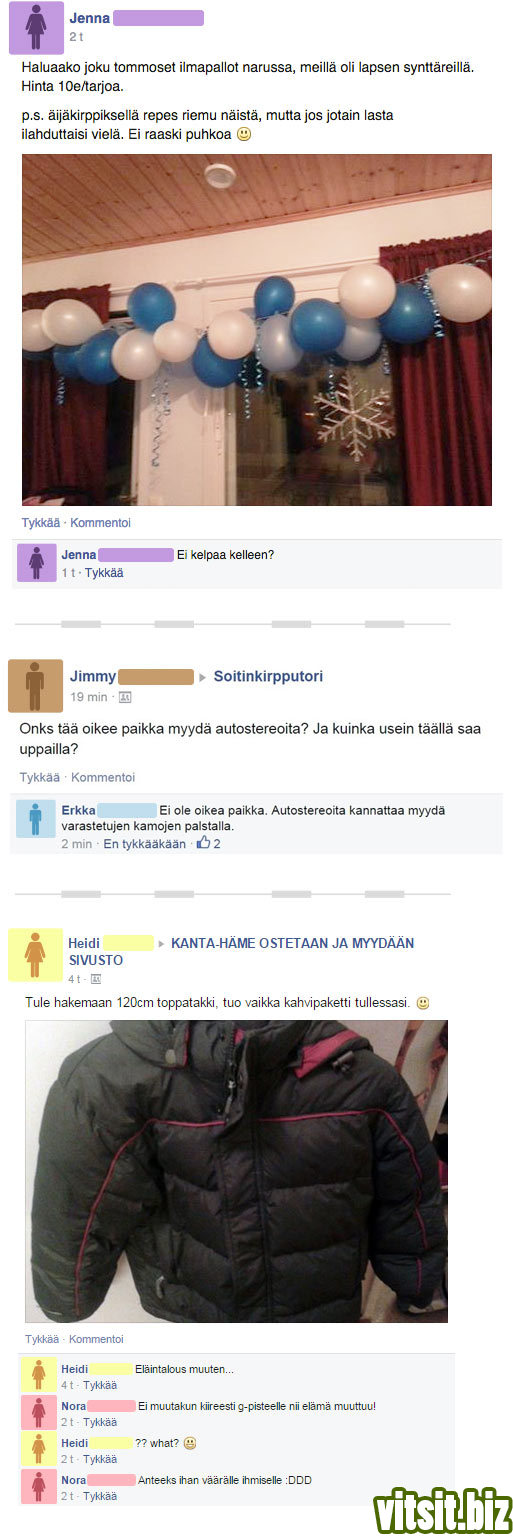Click Jenna's name at top of post

click(x=90, y=18)
